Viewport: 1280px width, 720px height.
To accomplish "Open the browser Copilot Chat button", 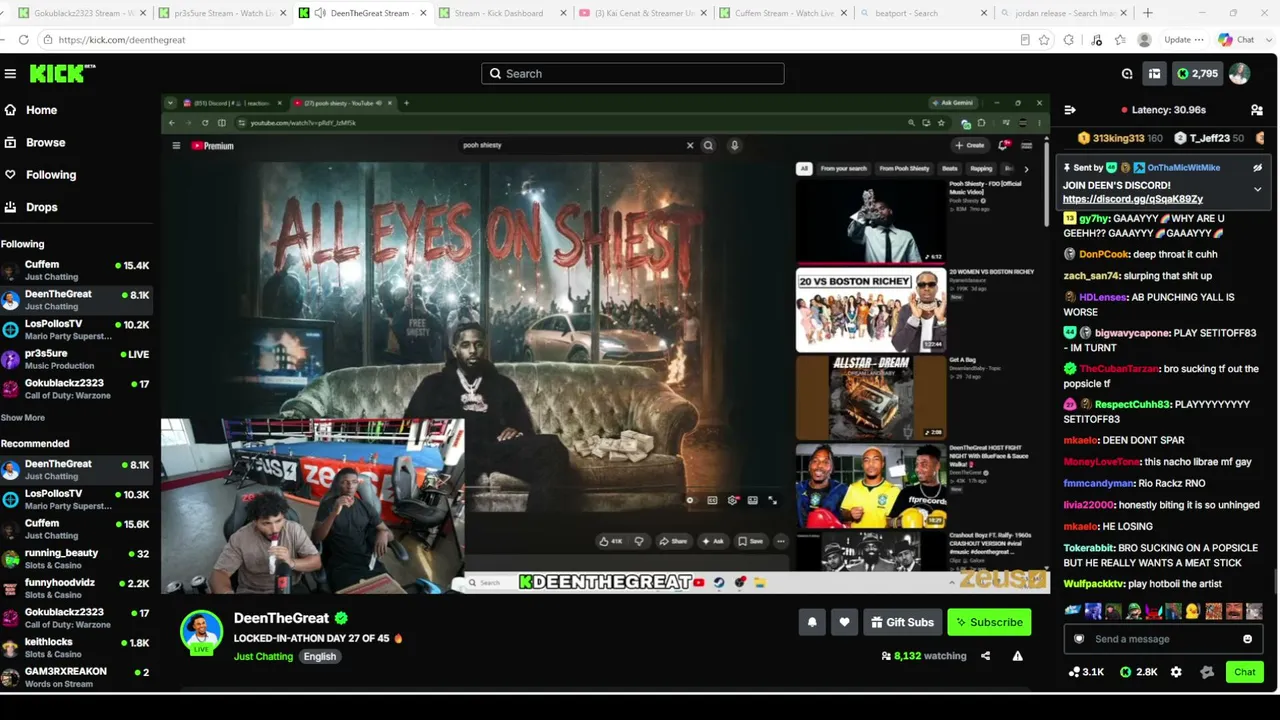I will point(1236,40).
